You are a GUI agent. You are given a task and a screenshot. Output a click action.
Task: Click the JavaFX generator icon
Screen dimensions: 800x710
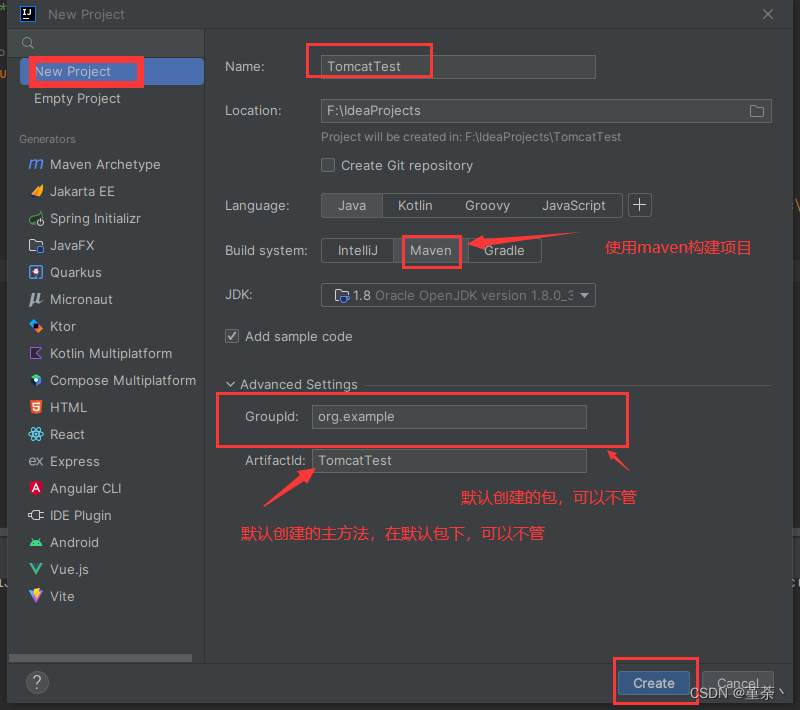pos(36,246)
